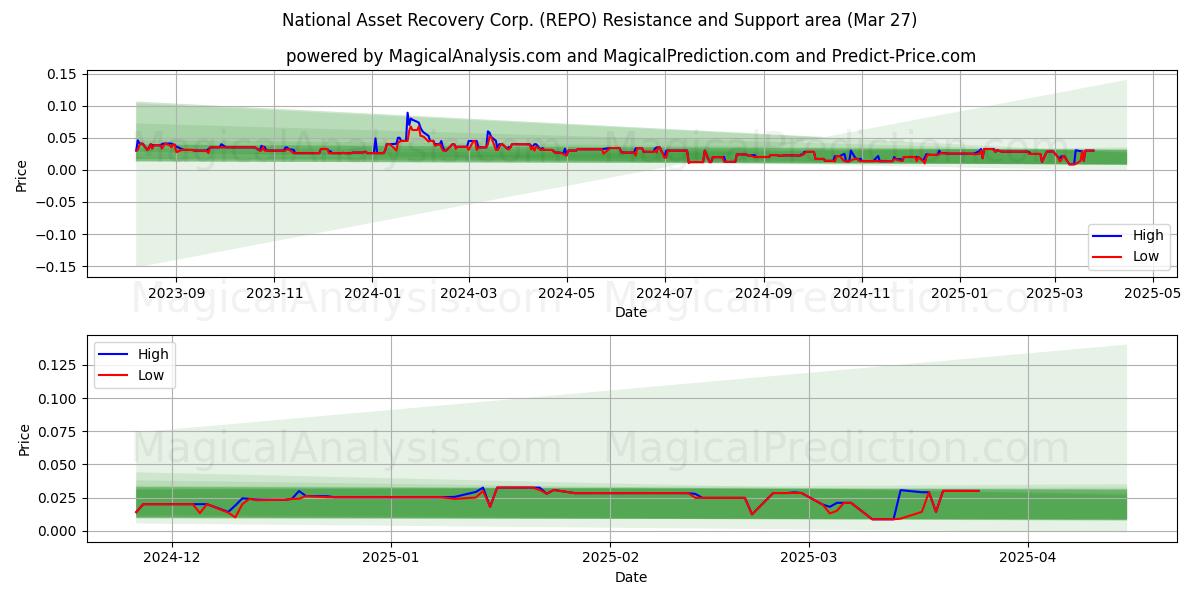Click the 2025-01 tick label on top chart
Viewport: 1200px width, 600px height.
click(x=960, y=293)
